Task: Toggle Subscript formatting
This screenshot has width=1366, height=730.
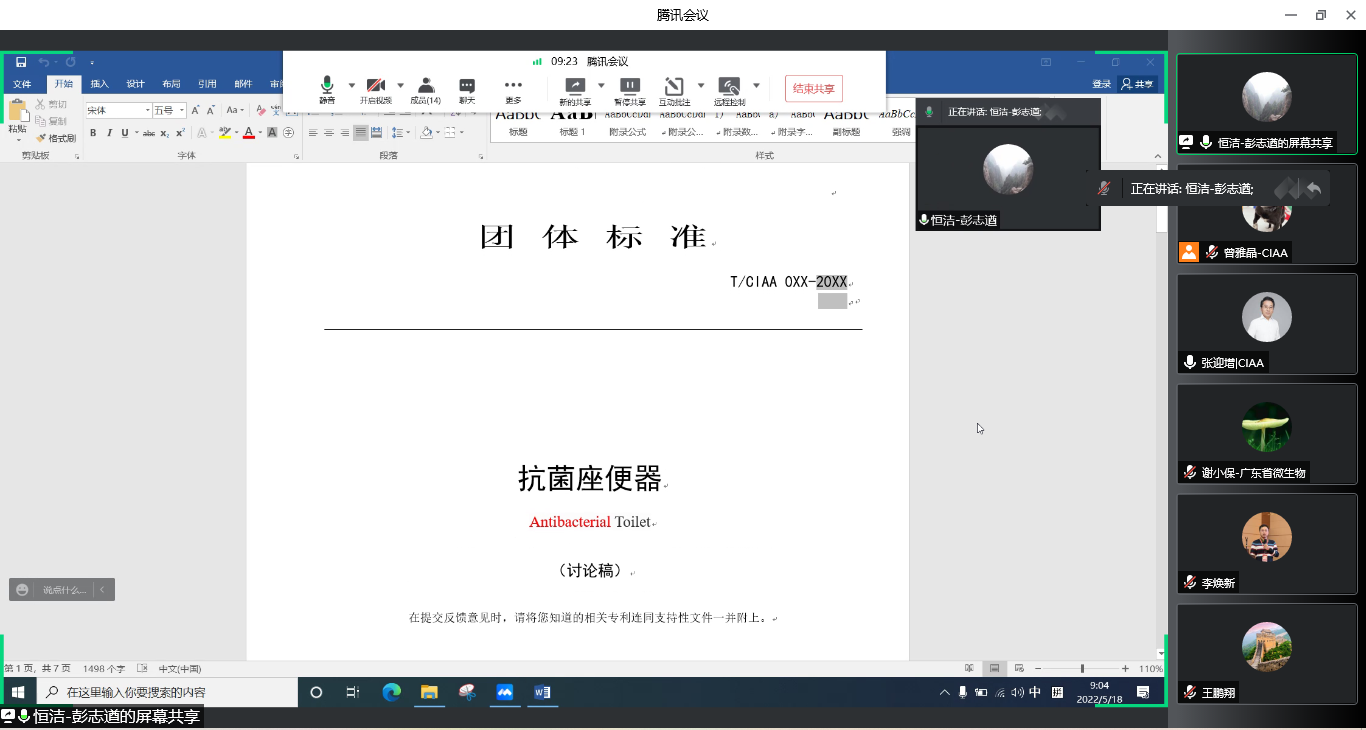Action: [166, 133]
